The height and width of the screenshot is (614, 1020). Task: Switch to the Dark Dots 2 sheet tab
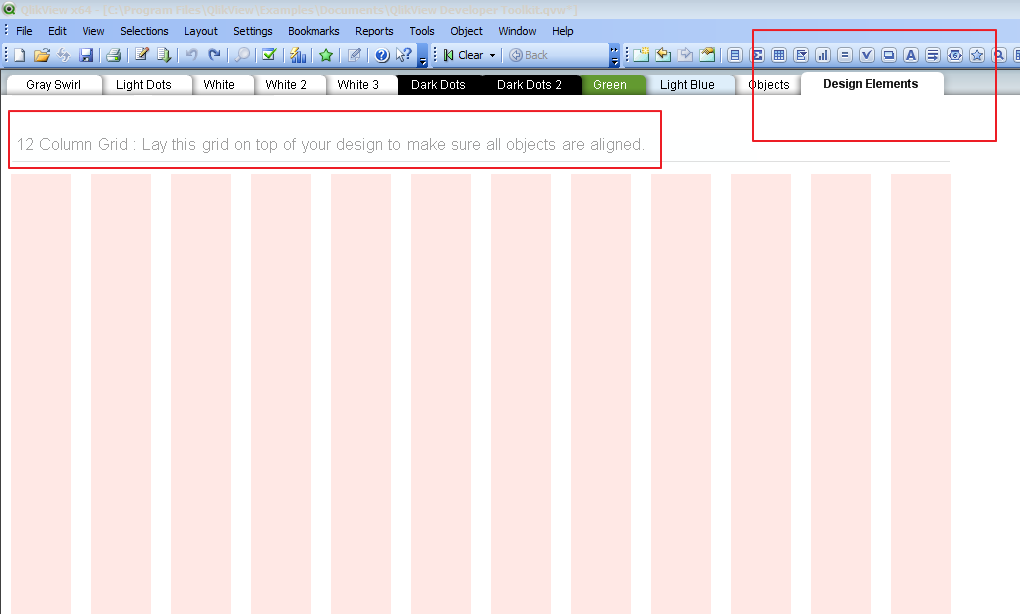pos(530,85)
